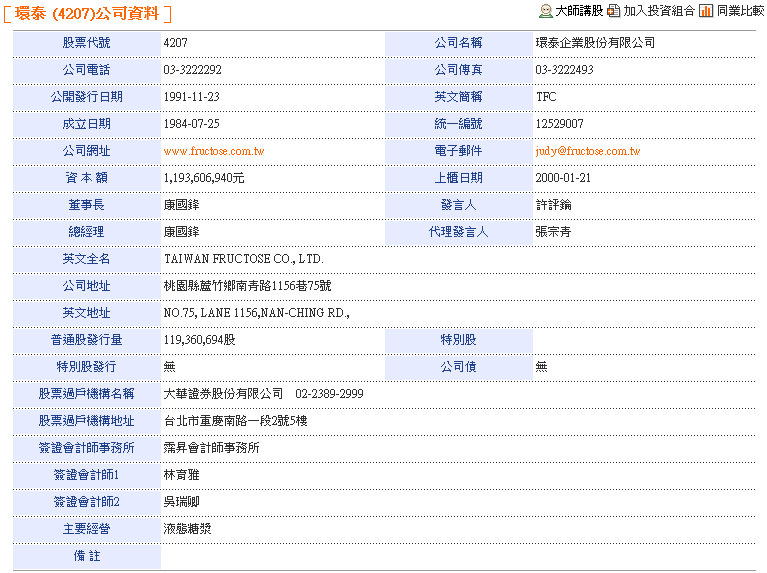Select the founding date 1984-07-25

point(191,124)
